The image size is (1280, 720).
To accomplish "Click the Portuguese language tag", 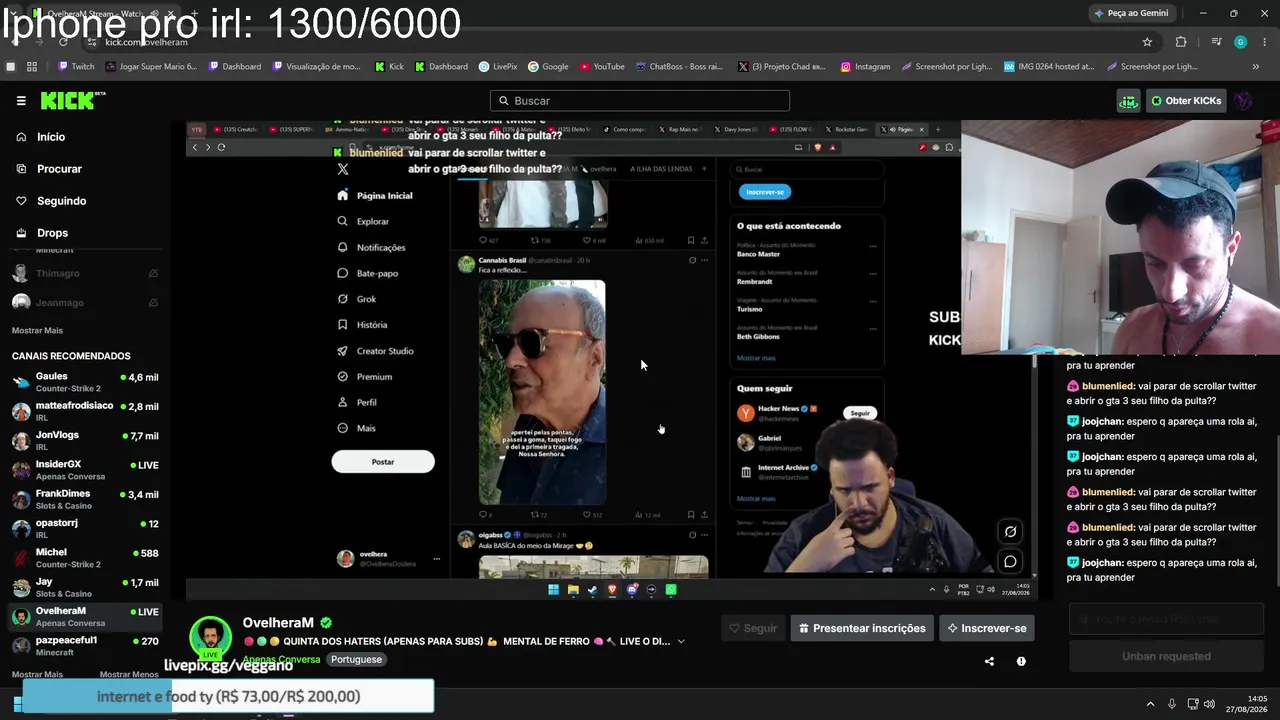I will click(356, 660).
